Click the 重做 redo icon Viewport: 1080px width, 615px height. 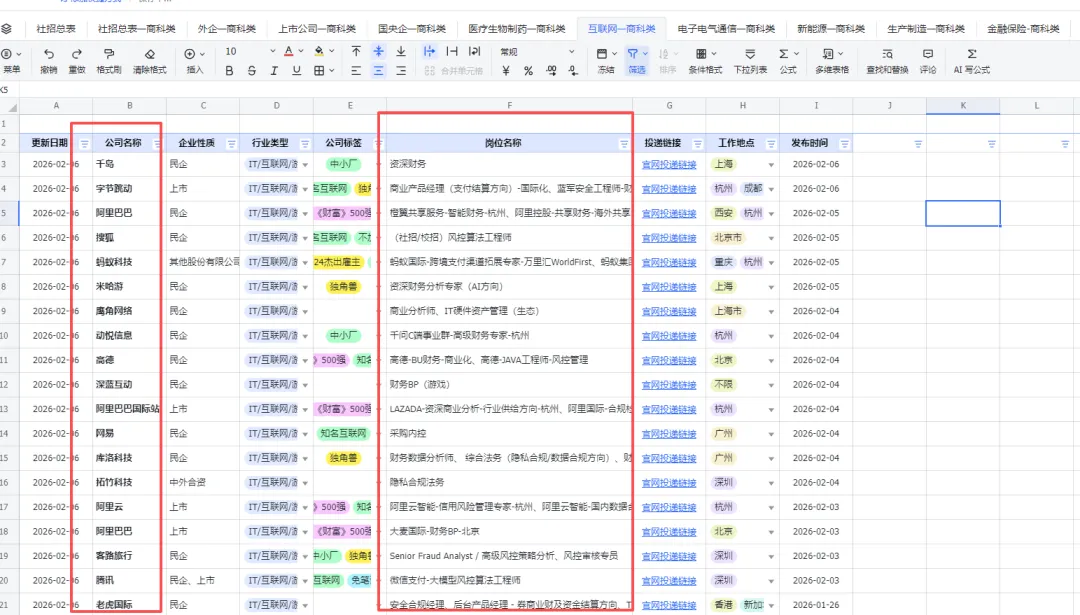pos(76,54)
